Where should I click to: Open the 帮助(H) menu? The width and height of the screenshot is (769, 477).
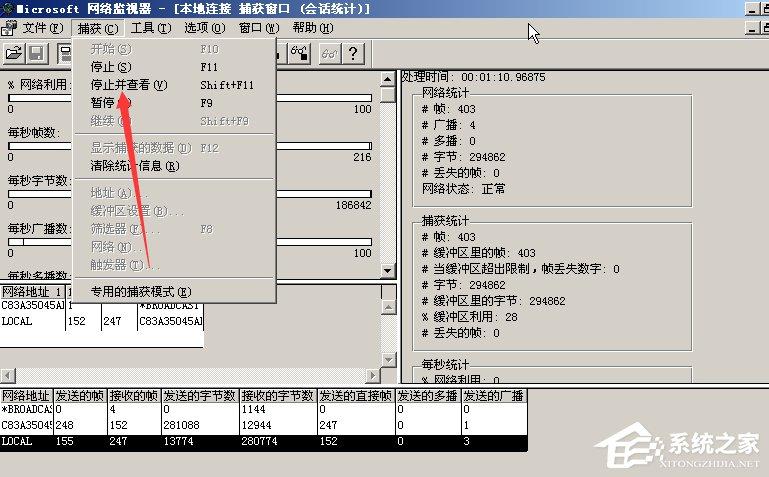313,28
